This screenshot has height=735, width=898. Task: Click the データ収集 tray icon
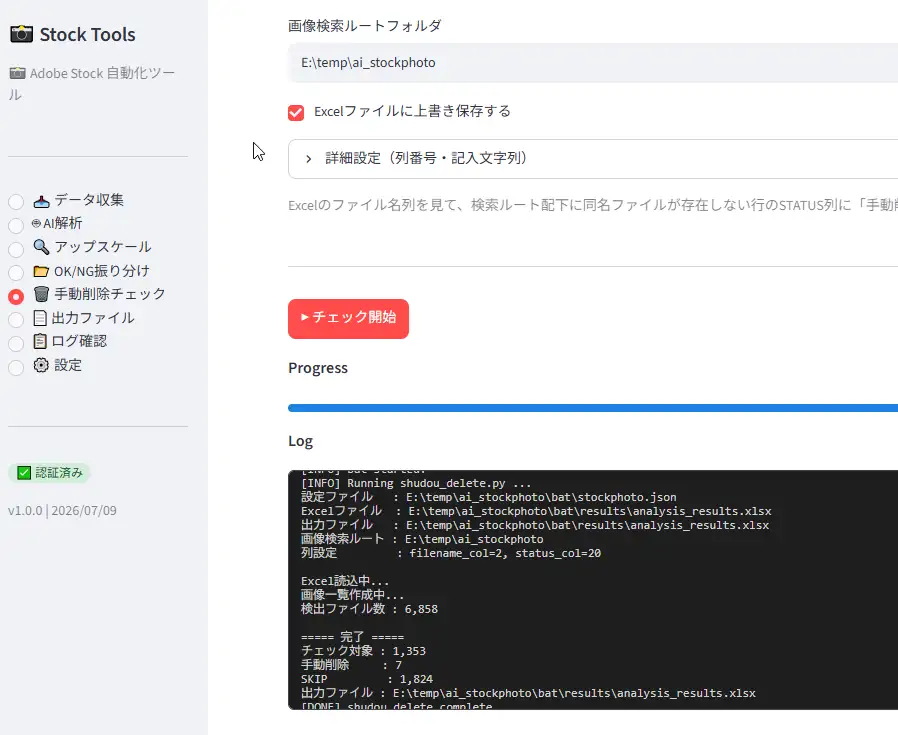[41, 201]
